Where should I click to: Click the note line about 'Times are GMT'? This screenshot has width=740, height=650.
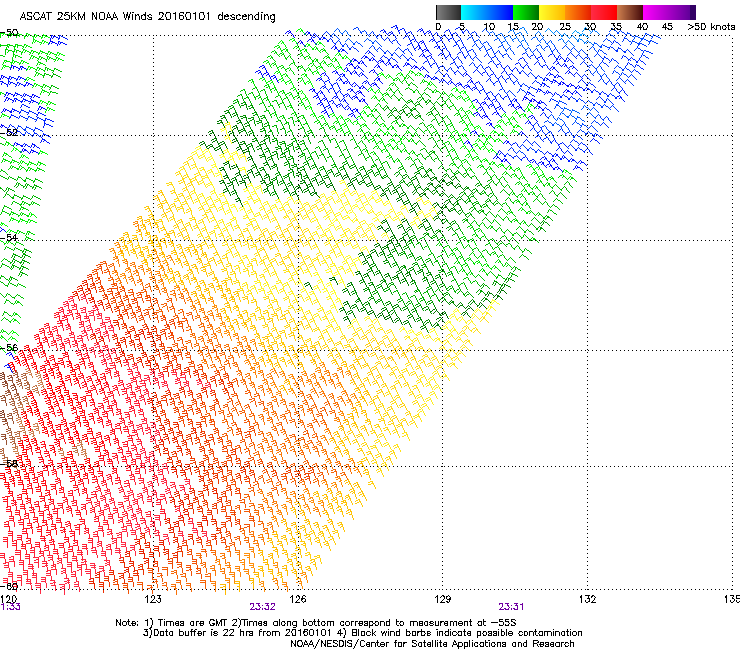(x=316, y=623)
